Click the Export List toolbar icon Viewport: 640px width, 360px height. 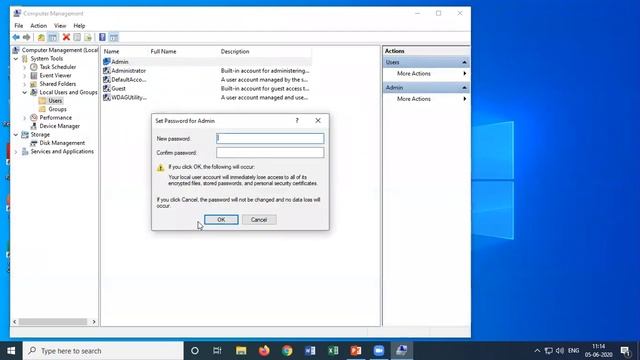88,38
